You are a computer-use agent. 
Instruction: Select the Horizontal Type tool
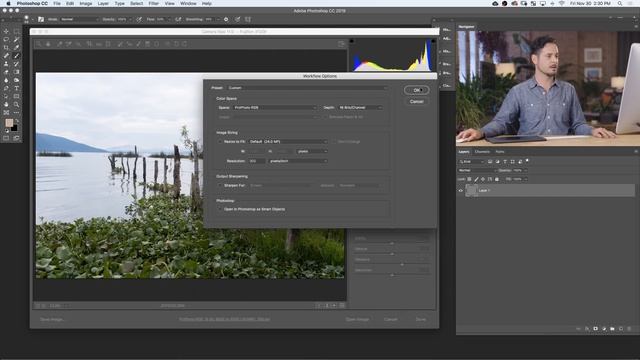click(16, 88)
